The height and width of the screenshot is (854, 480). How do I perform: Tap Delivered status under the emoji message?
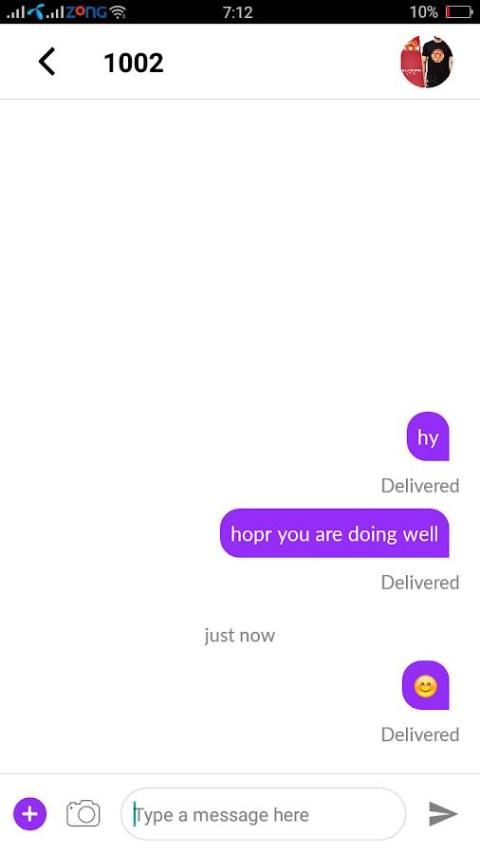coord(420,734)
